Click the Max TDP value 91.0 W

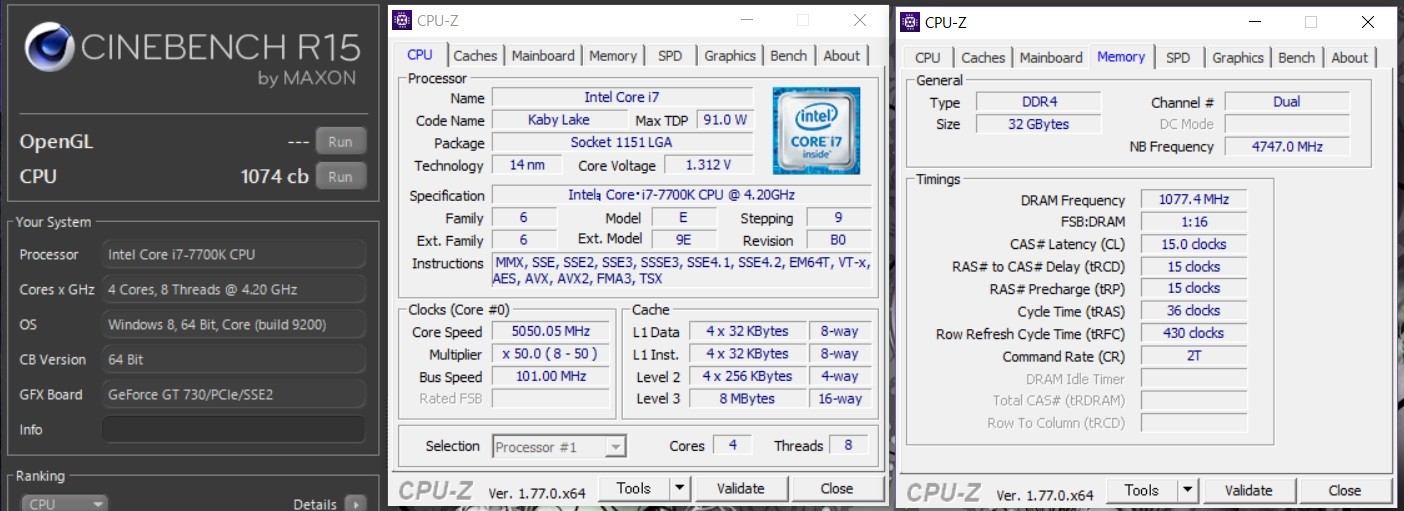pyautogui.click(x=724, y=120)
